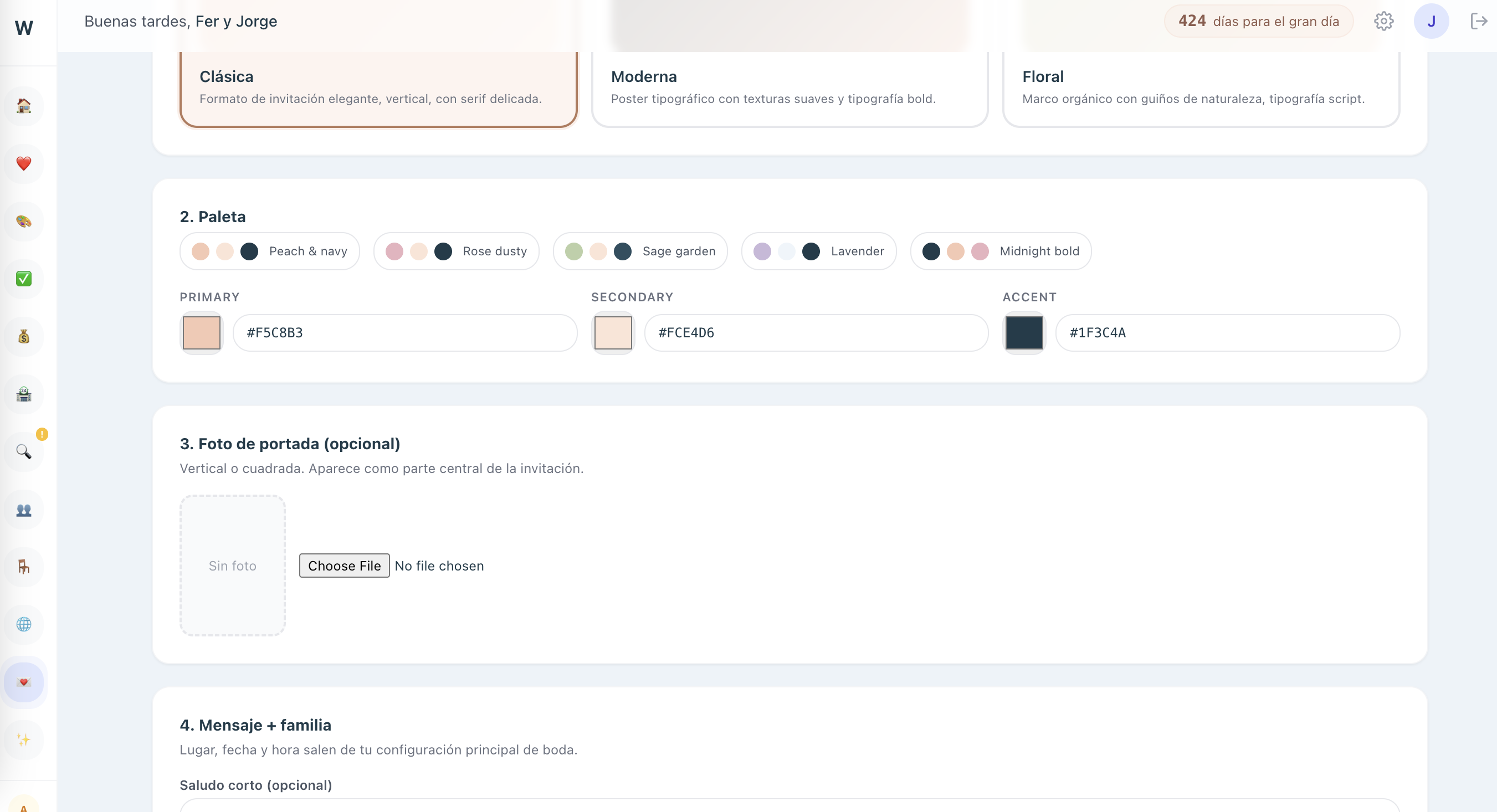Click the '3. Foto de portada (opcional)' heading
This screenshot has height=812, width=1497.
pos(290,444)
